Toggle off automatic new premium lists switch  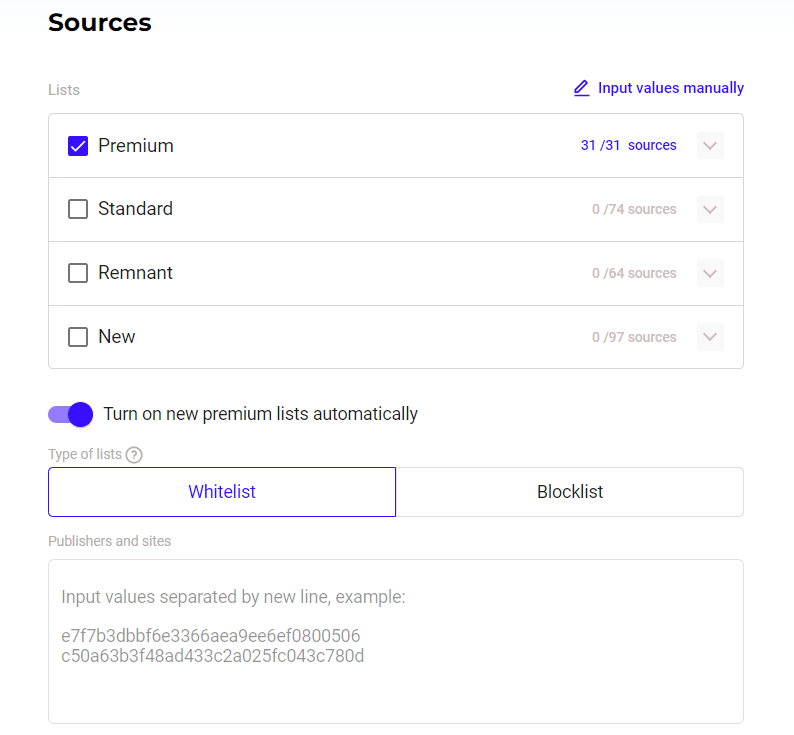coord(70,414)
